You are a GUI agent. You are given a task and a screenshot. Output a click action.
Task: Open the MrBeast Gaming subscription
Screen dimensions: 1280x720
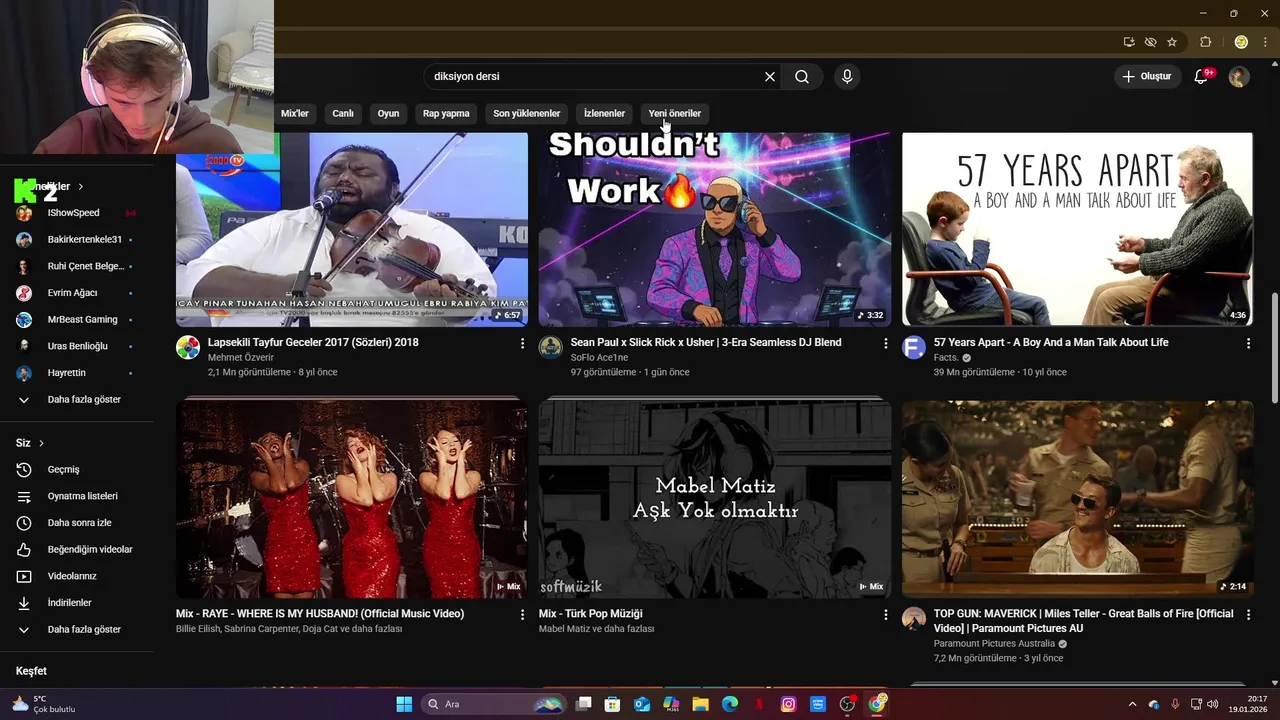point(76,319)
